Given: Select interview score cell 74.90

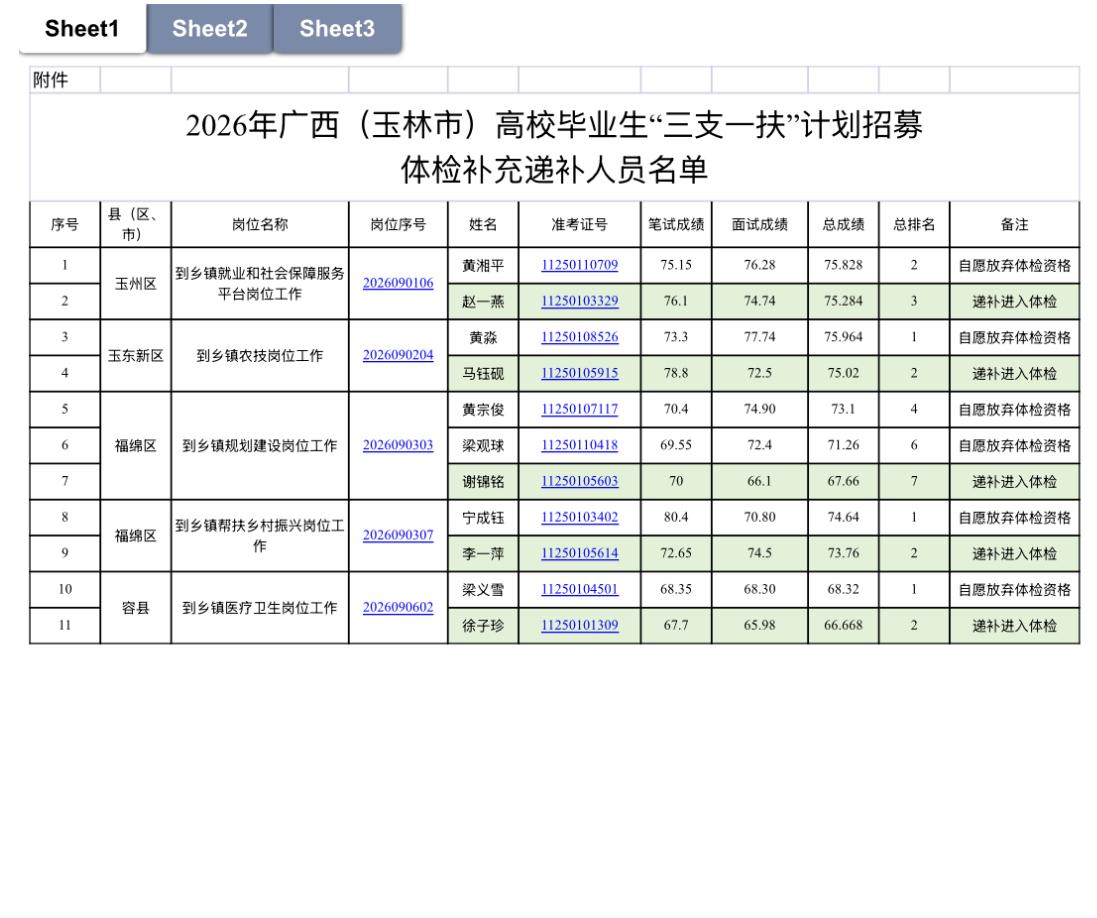Looking at the screenshot, I should click(760, 409).
